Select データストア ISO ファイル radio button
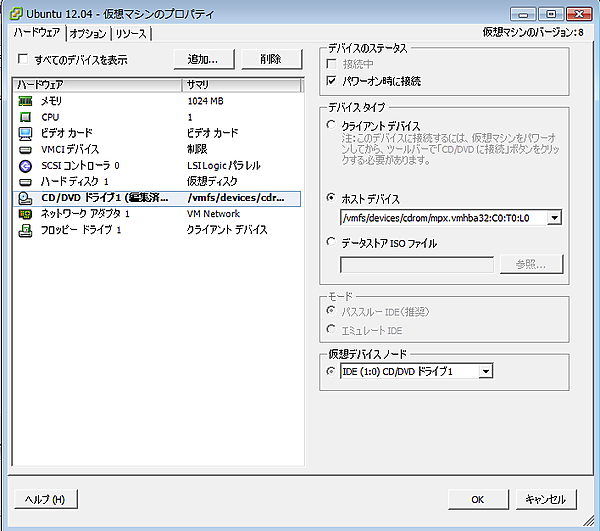Viewport: 600px width, 531px height. pyautogui.click(x=331, y=242)
